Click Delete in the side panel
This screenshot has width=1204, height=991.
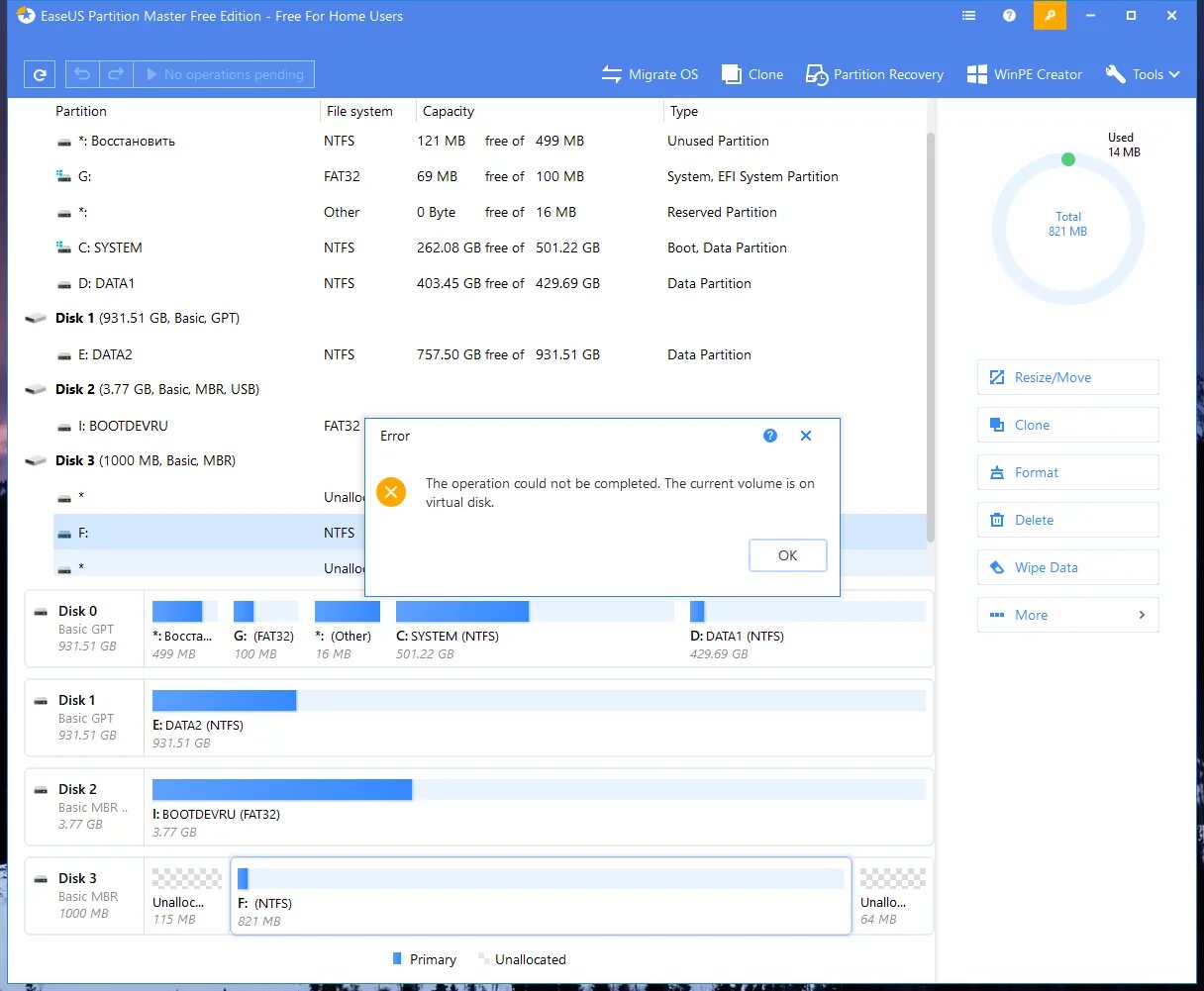1067,520
